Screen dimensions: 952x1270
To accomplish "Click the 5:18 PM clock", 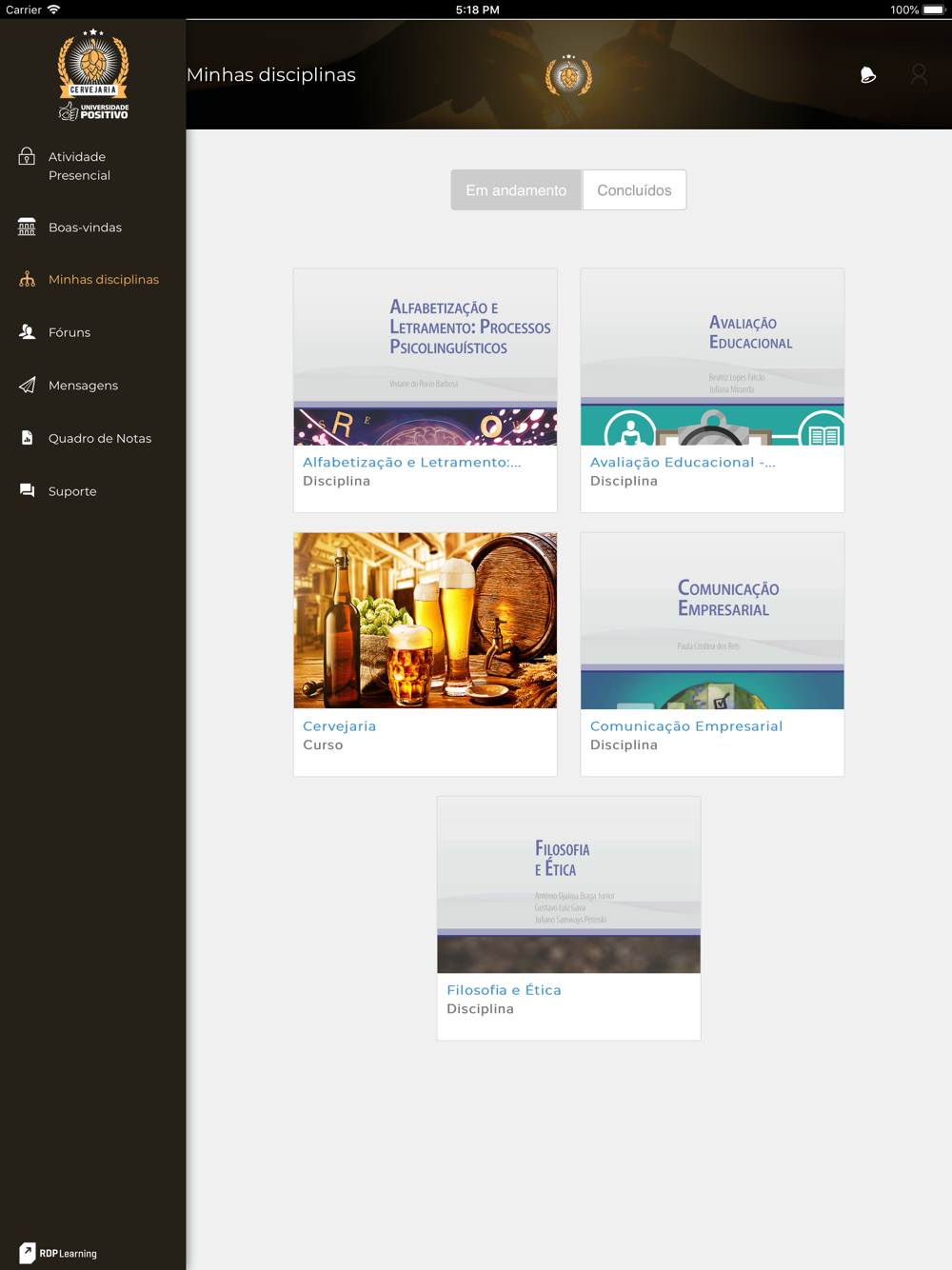I will tap(477, 10).
